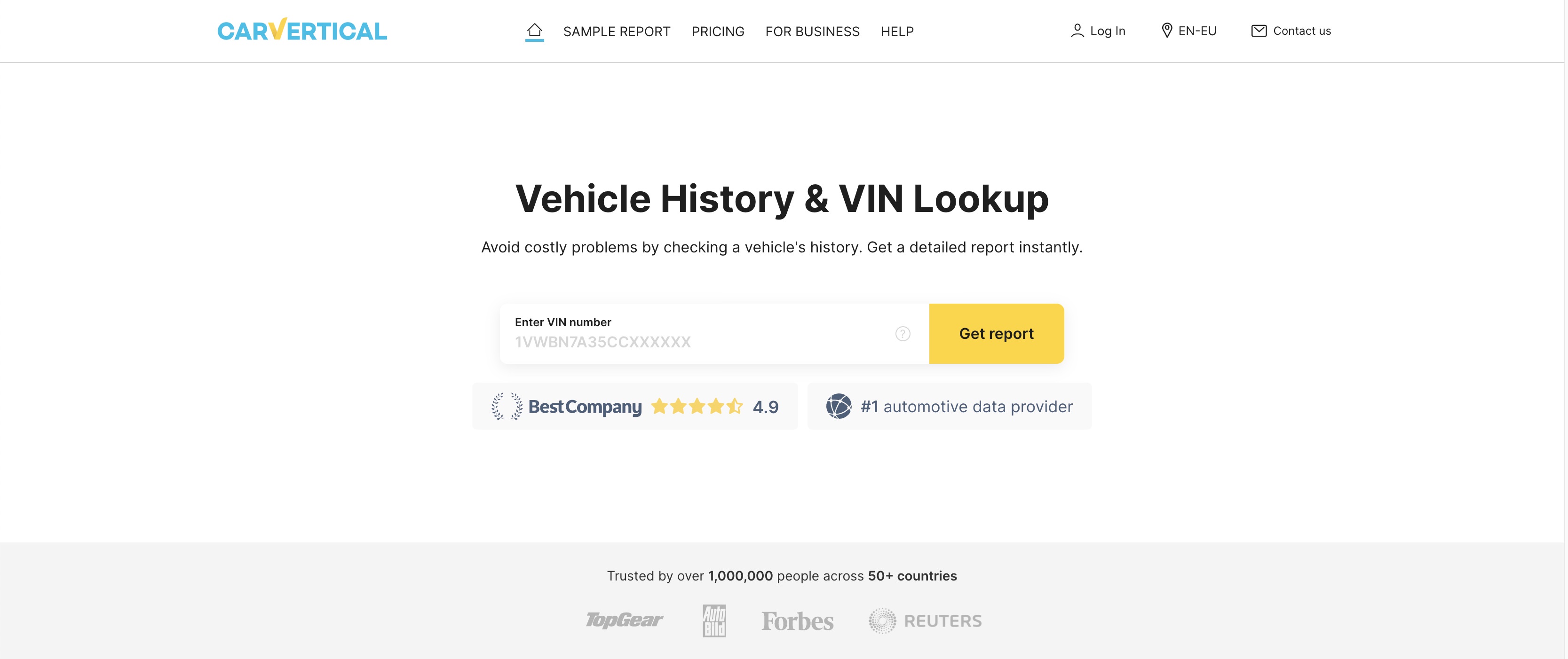
Task: Click the Forbes logo in the trust bar
Action: (798, 620)
